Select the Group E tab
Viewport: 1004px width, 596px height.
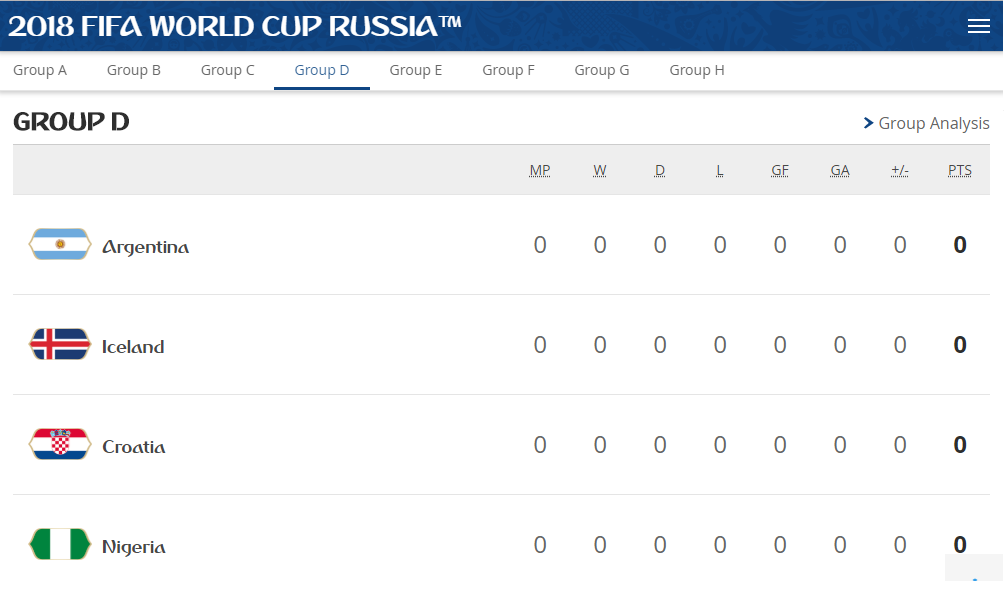(416, 70)
